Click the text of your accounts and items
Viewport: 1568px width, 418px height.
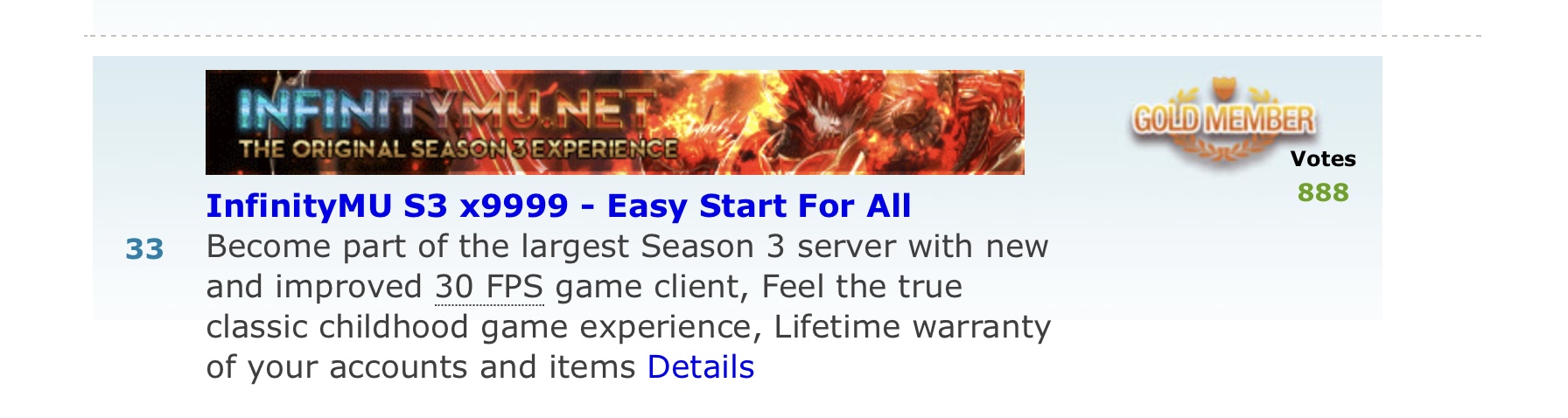coord(421,367)
